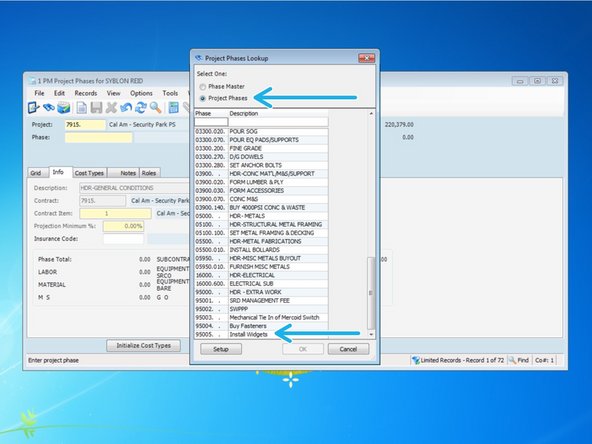Click the save floppy disk icon
Screen dimensions: 592x444
pyautogui.click(x=96, y=108)
